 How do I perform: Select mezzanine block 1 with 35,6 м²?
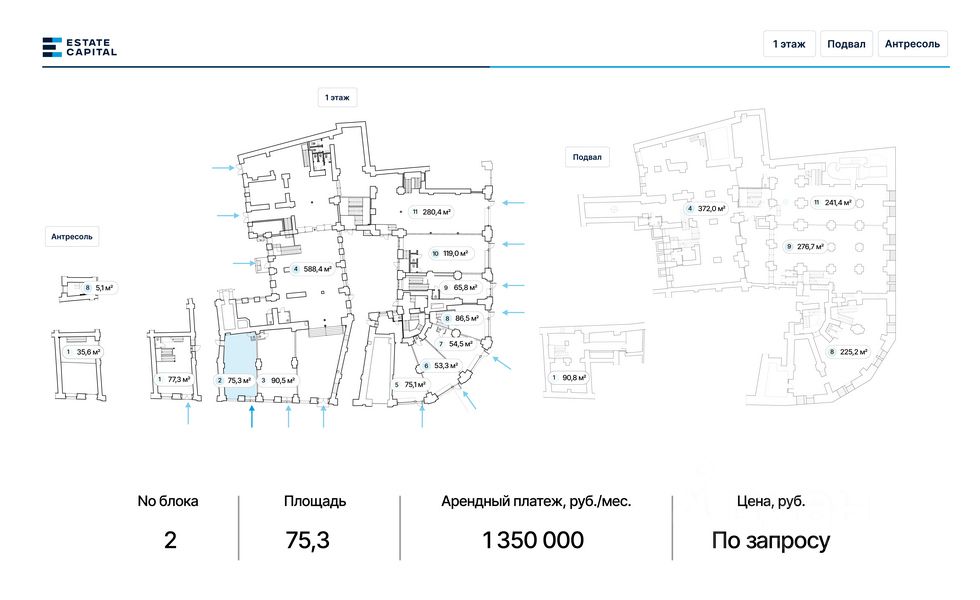pyautogui.click(x=82, y=352)
